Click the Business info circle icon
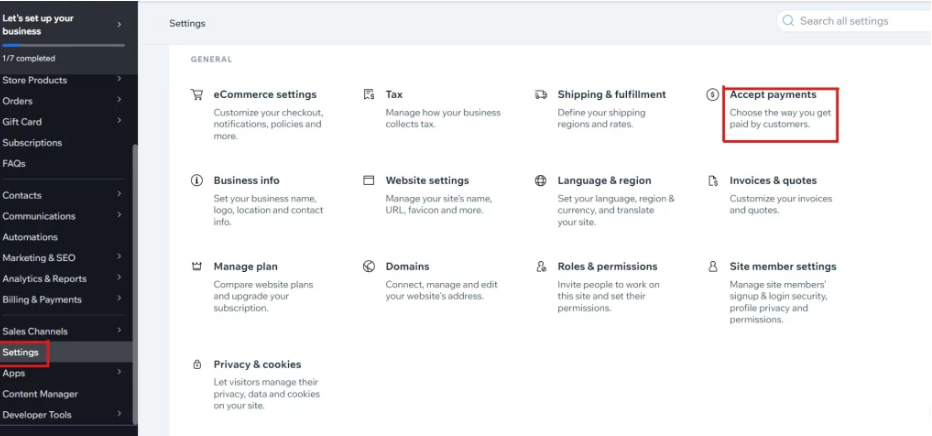Image resolution: width=932 pixels, height=436 pixels. [x=196, y=181]
